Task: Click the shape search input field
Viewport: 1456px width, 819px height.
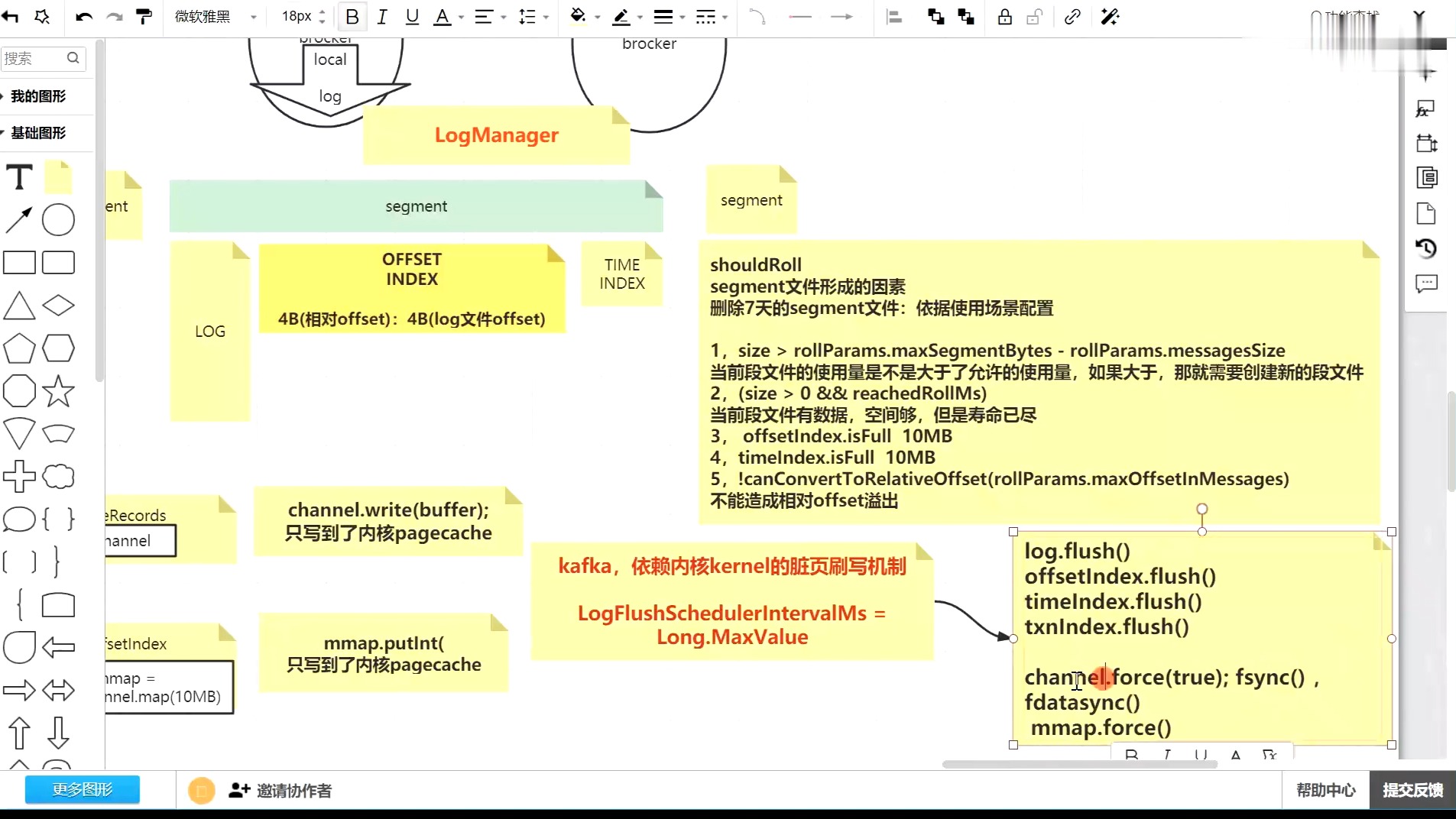Action: pos(43,58)
